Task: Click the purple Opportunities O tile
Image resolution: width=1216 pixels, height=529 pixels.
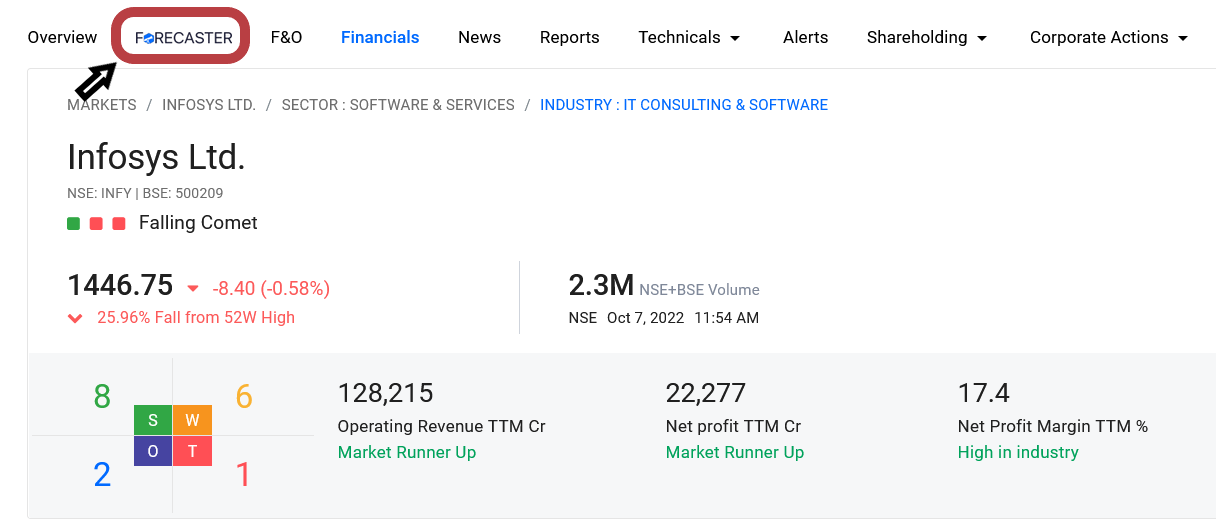Action: (153, 451)
